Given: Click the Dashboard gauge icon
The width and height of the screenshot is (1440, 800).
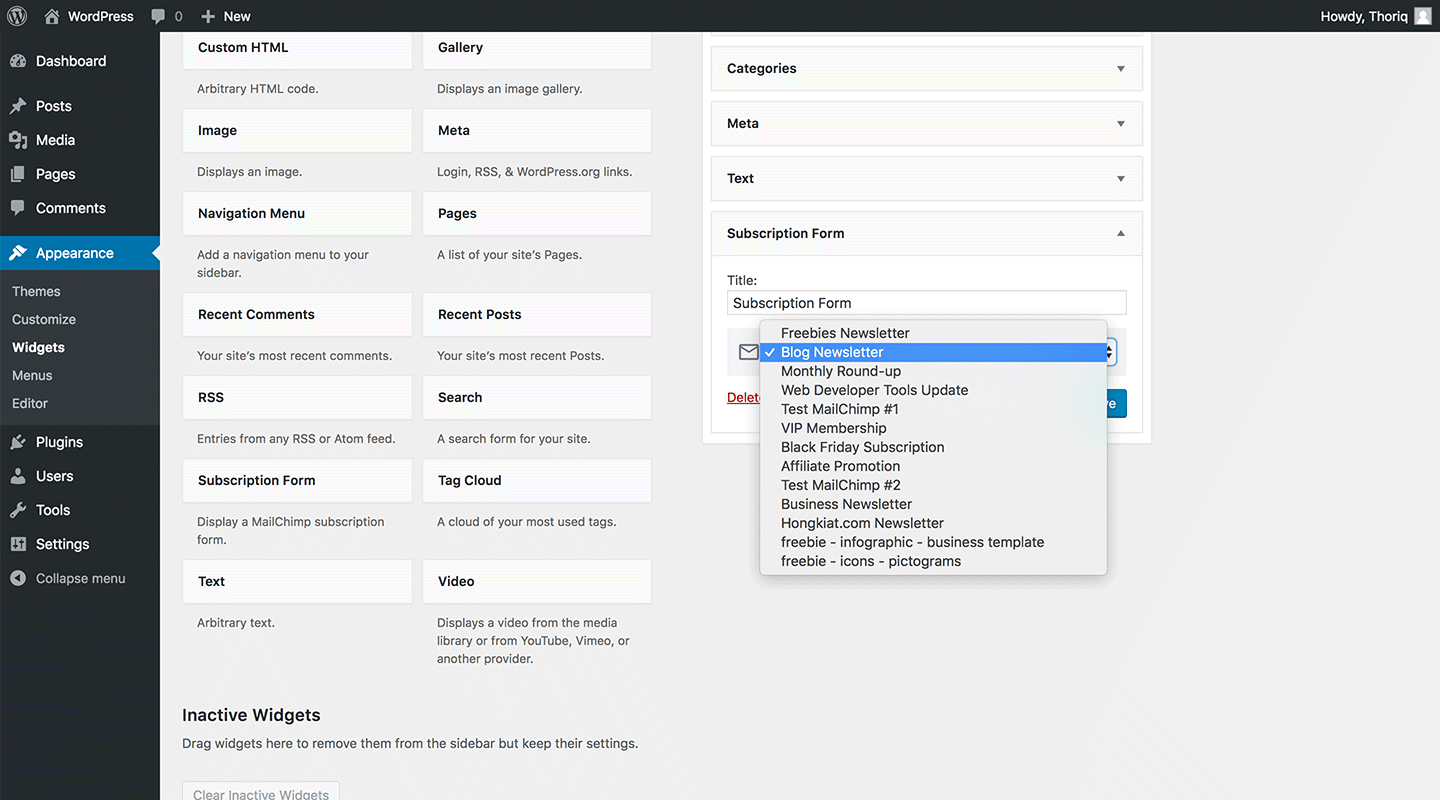Looking at the screenshot, I should point(18,61).
